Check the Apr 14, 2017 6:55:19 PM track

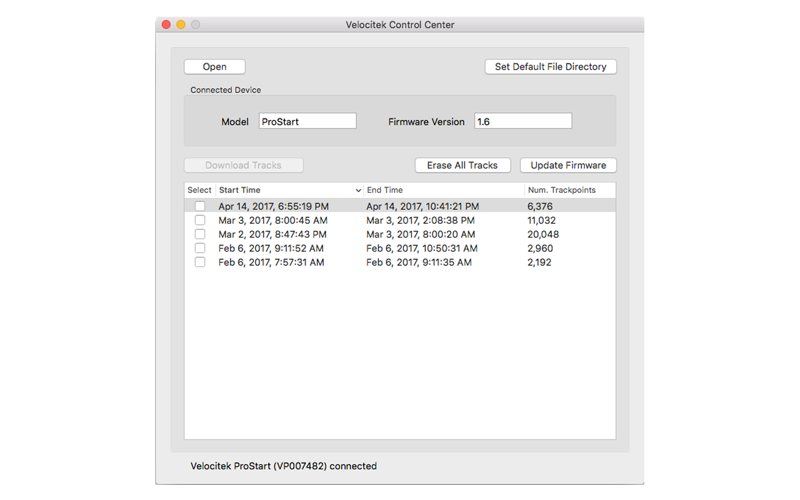(200, 206)
